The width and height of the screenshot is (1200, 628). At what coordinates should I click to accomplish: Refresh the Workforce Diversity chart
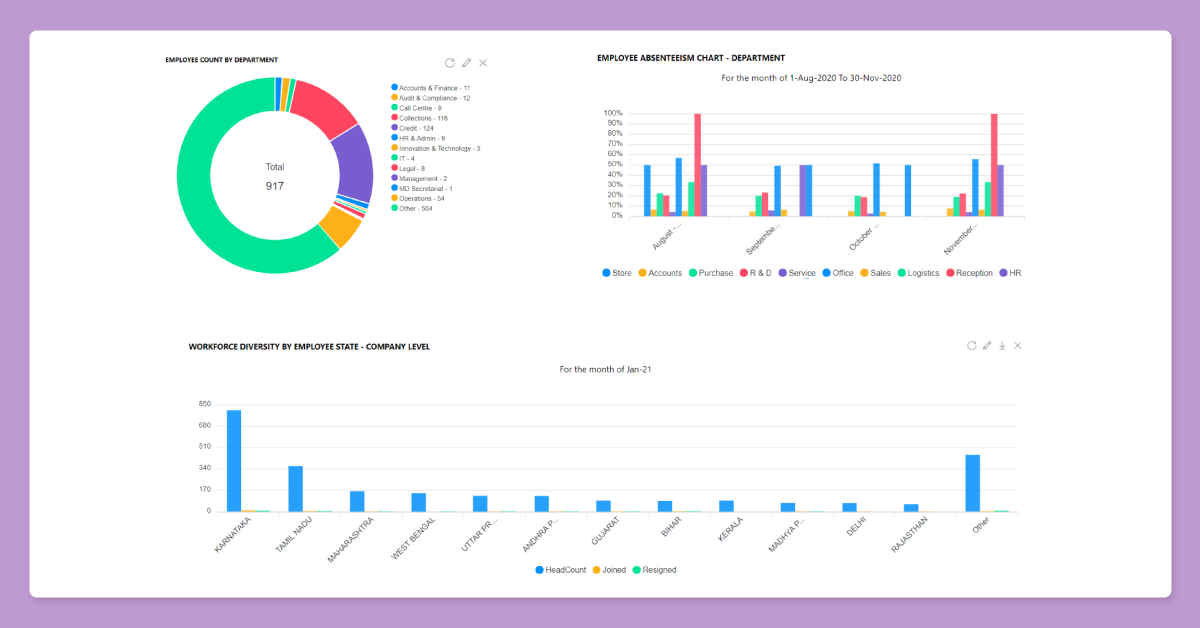(971, 345)
